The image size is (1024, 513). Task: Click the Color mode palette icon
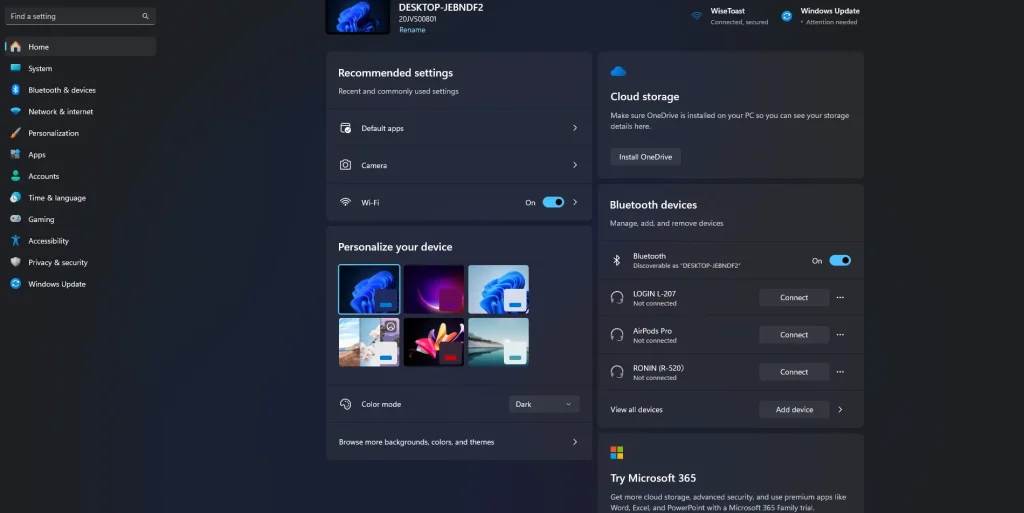(345, 404)
